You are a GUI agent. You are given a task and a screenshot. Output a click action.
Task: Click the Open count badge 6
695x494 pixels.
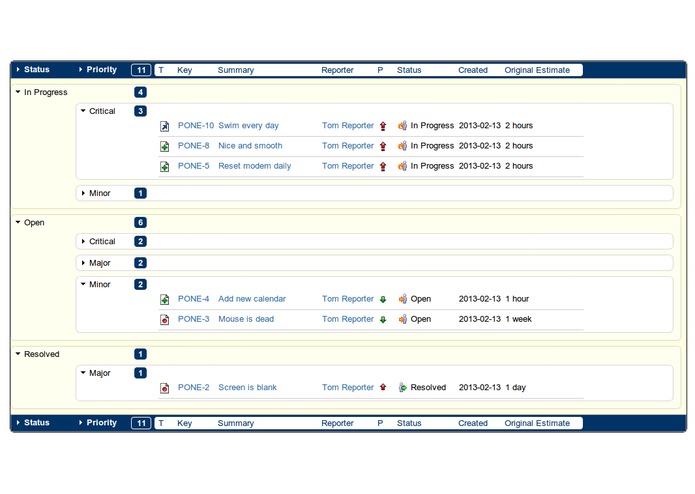141,222
